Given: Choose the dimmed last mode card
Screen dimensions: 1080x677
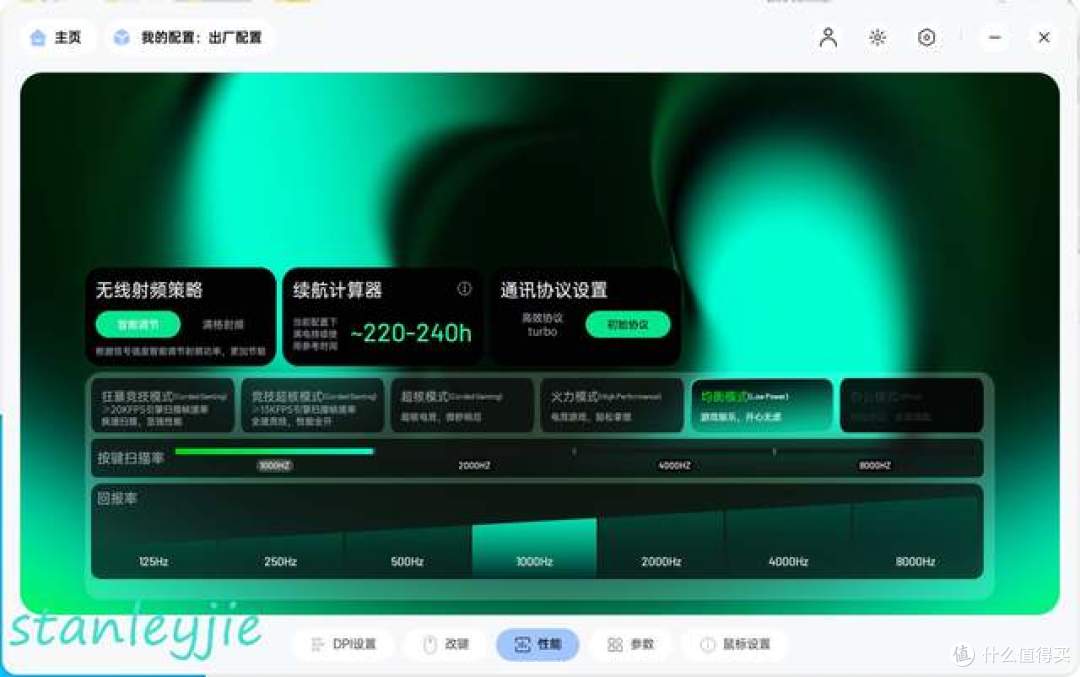Looking at the screenshot, I should 911,406.
